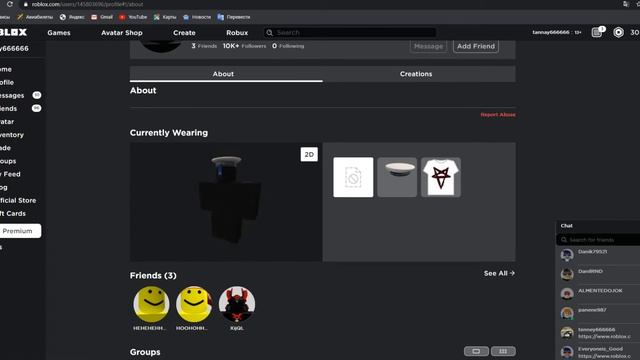Toggle avatar preview to 2D

tap(309, 154)
